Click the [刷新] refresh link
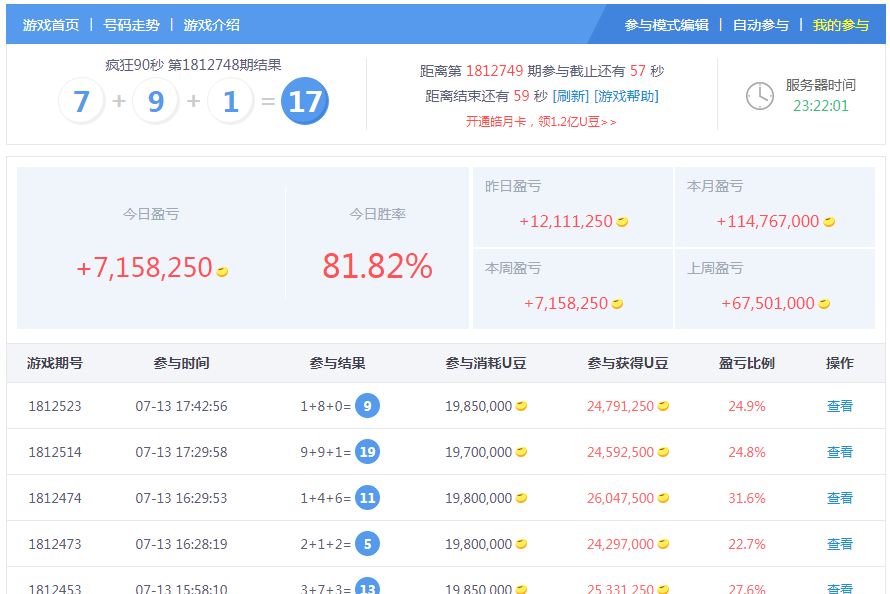The height and width of the screenshot is (594, 890). click(x=570, y=96)
